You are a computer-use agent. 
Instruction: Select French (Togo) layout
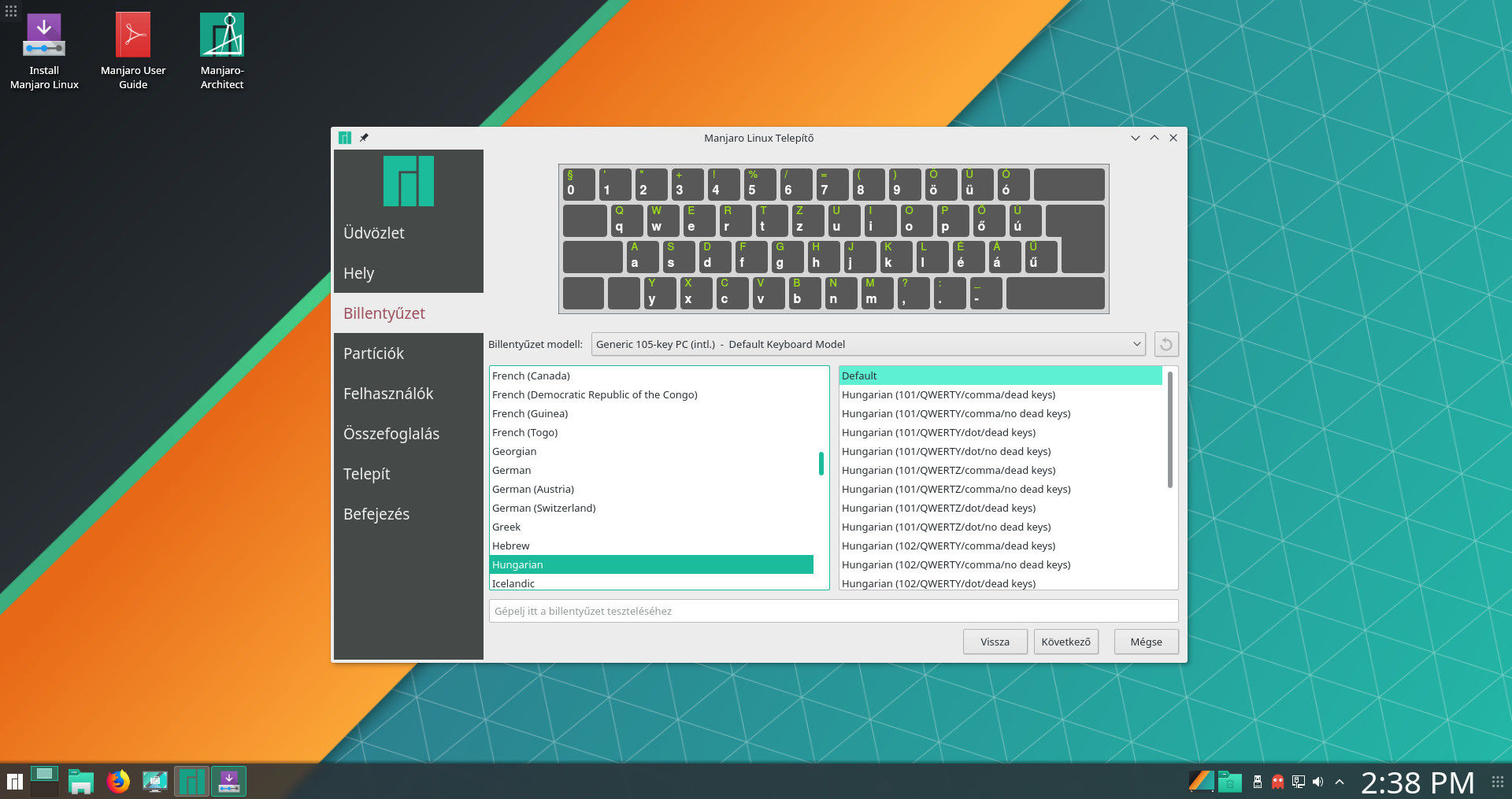651,432
